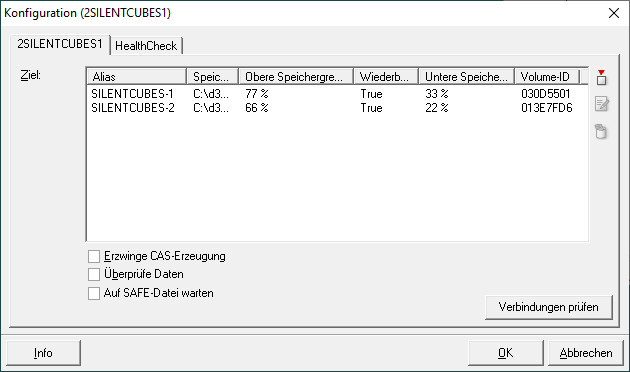Click the Untere Speiche... column header
This screenshot has height=372, width=630.
pyautogui.click(x=466, y=76)
